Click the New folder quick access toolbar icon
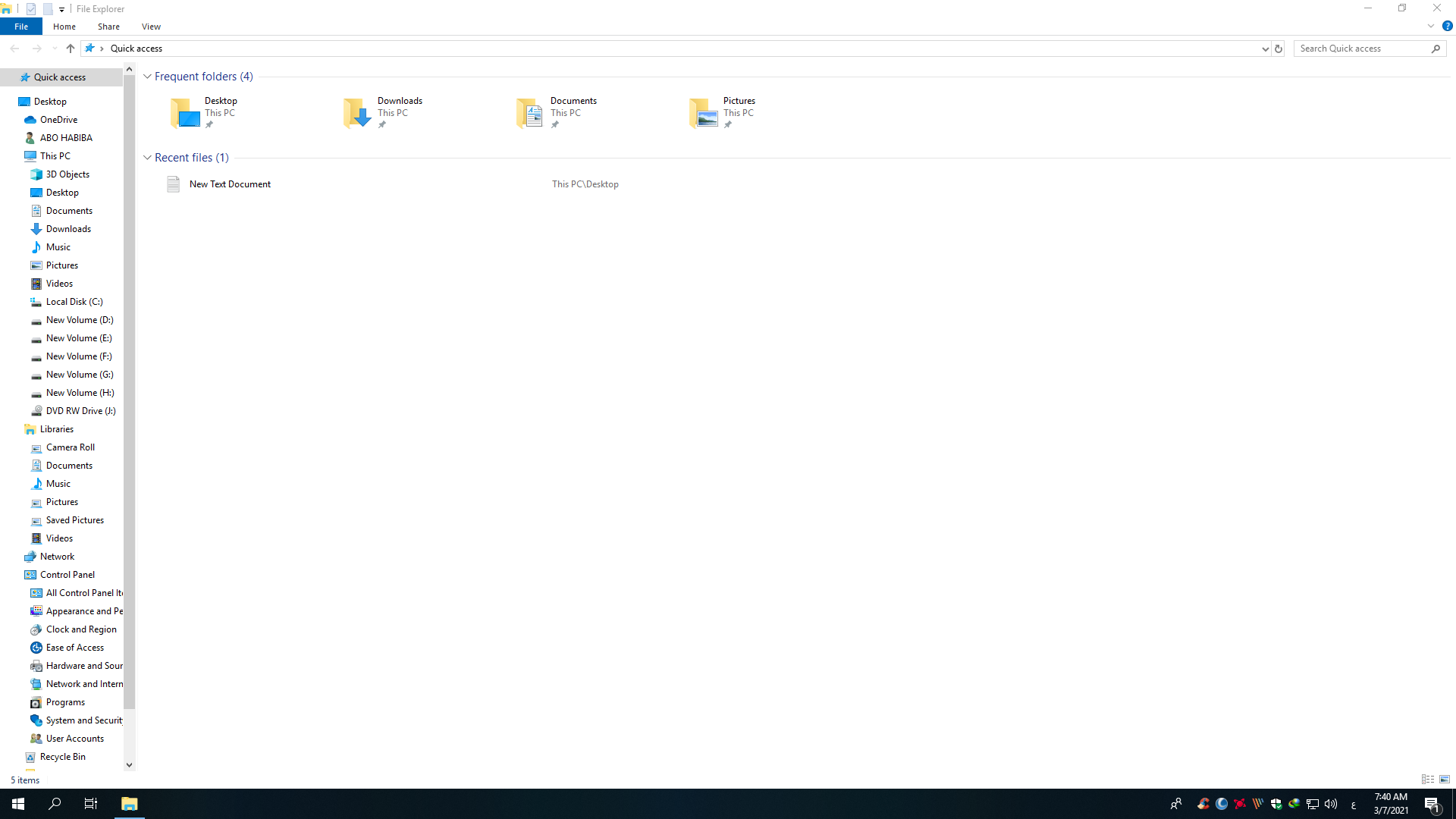 (x=47, y=9)
